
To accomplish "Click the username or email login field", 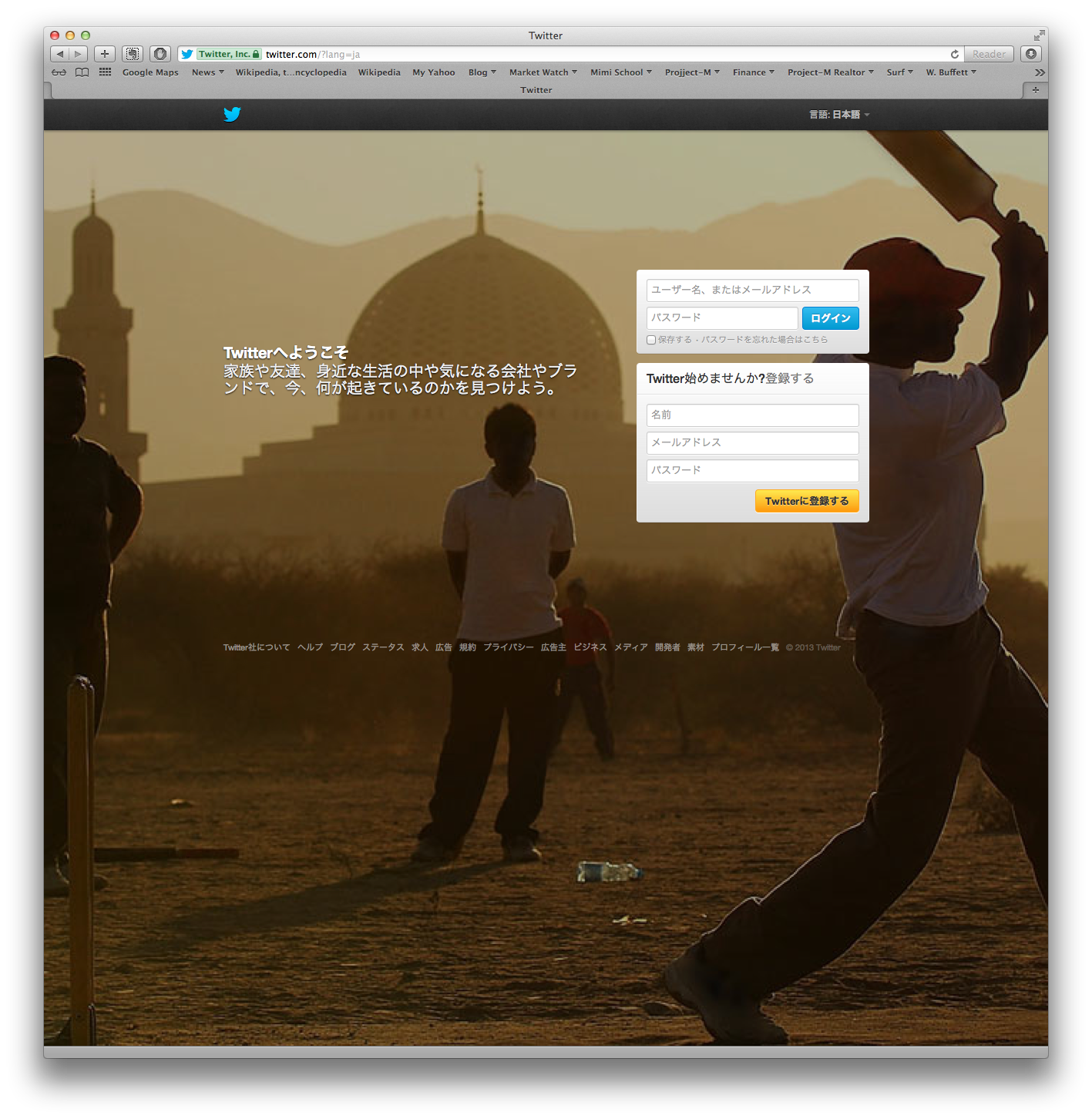I will (753, 291).
